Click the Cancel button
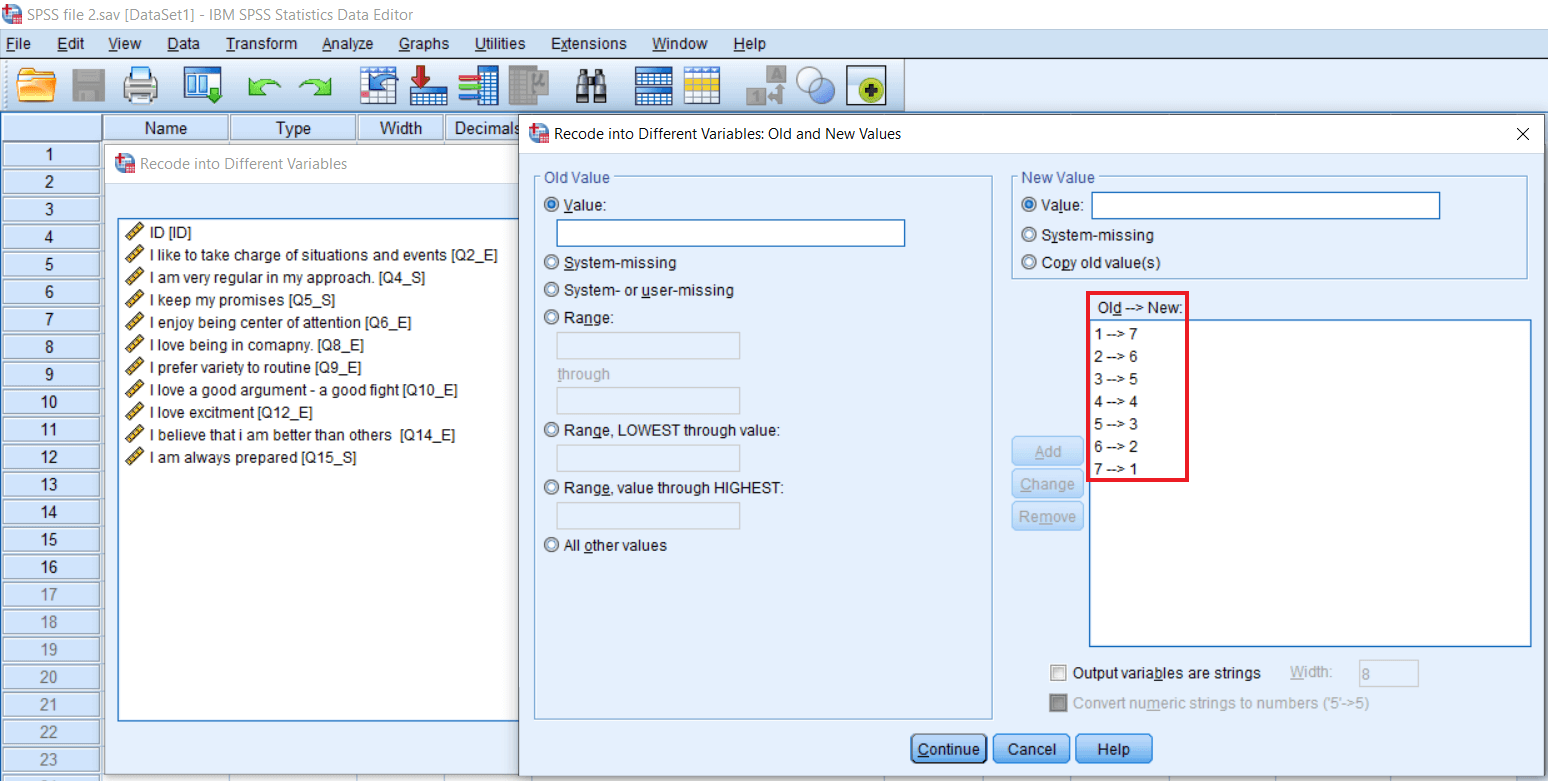 [x=1030, y=748]
